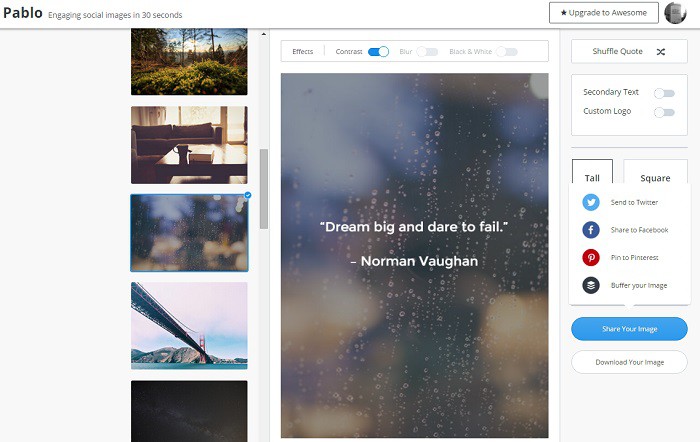
Task: Turn on Black & White toggle
Action: pos(507,51)
